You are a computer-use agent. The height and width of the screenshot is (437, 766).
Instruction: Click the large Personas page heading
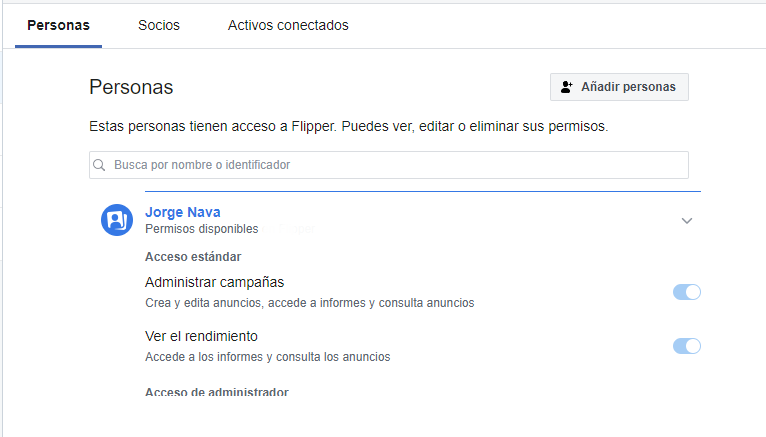click(x=131, y=87)
